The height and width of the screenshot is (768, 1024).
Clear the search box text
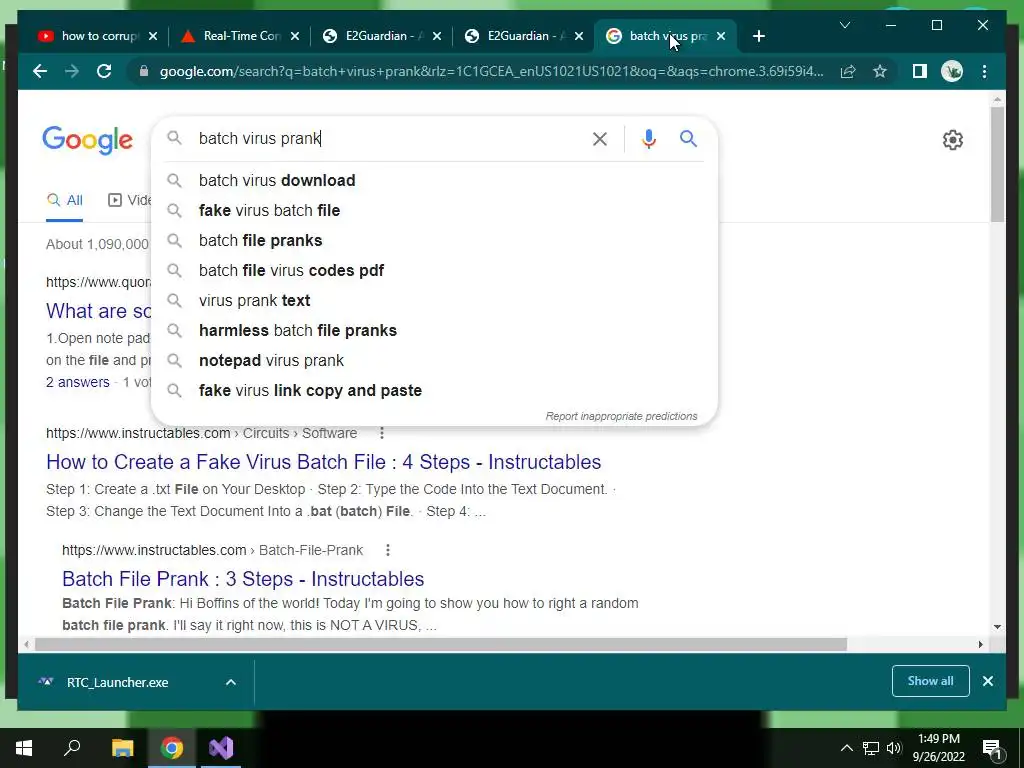(x=600, y=139)
